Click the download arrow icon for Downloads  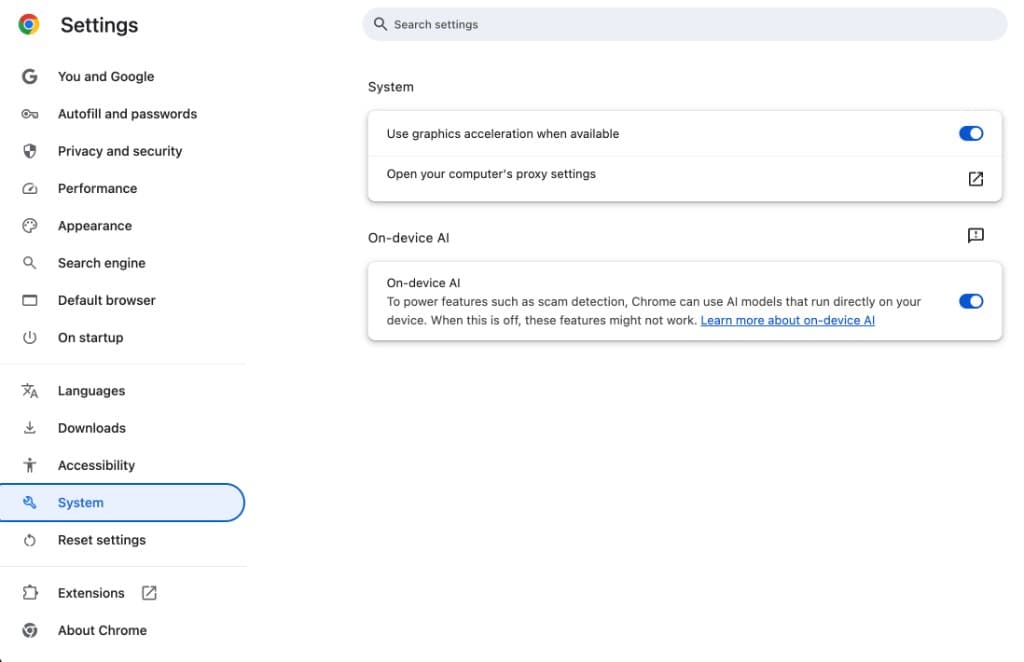pyautogui.click(x=29, y=428)
